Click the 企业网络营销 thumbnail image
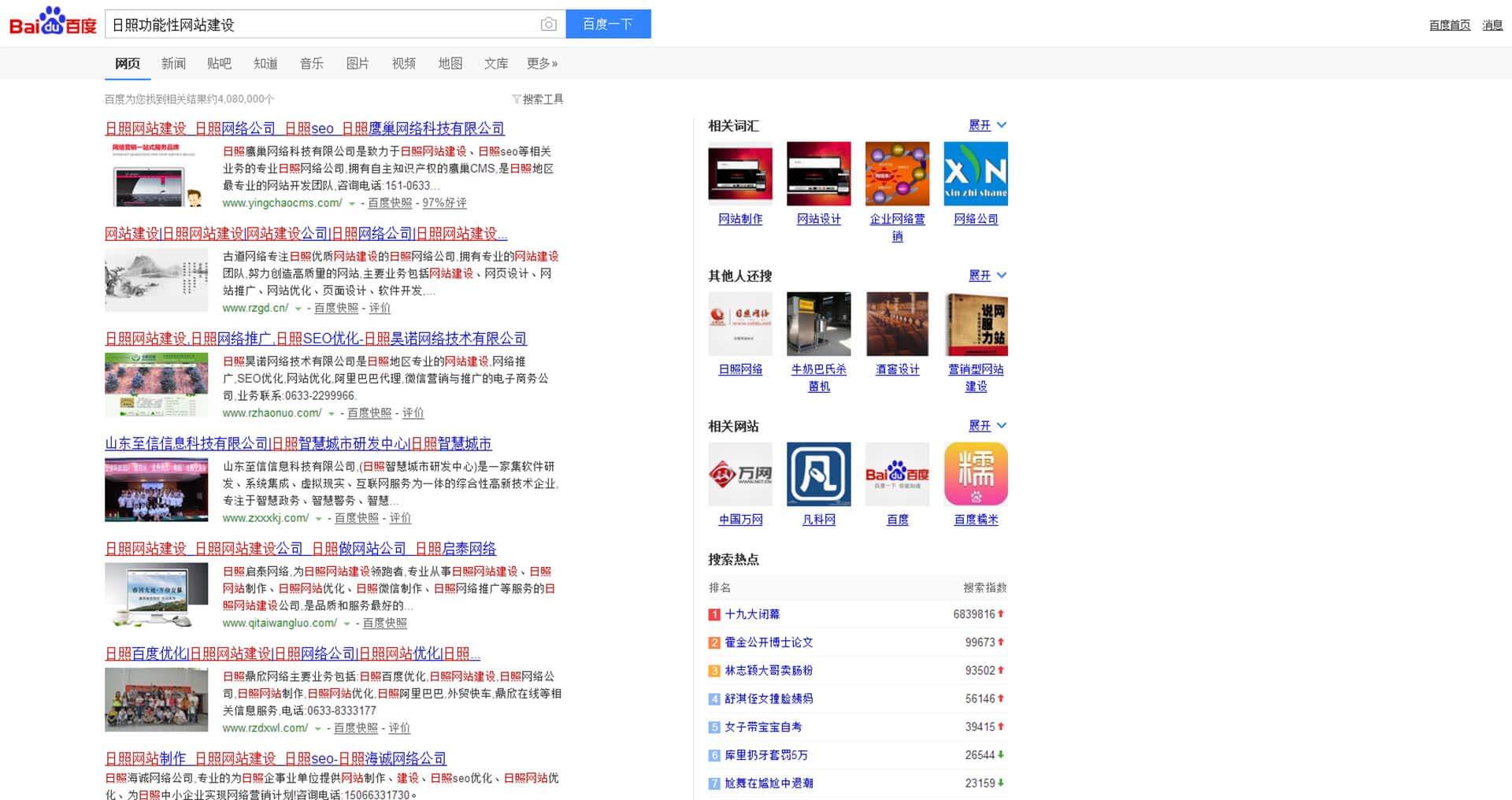Viewport: 1512px width, 800px height. point(897,173)
